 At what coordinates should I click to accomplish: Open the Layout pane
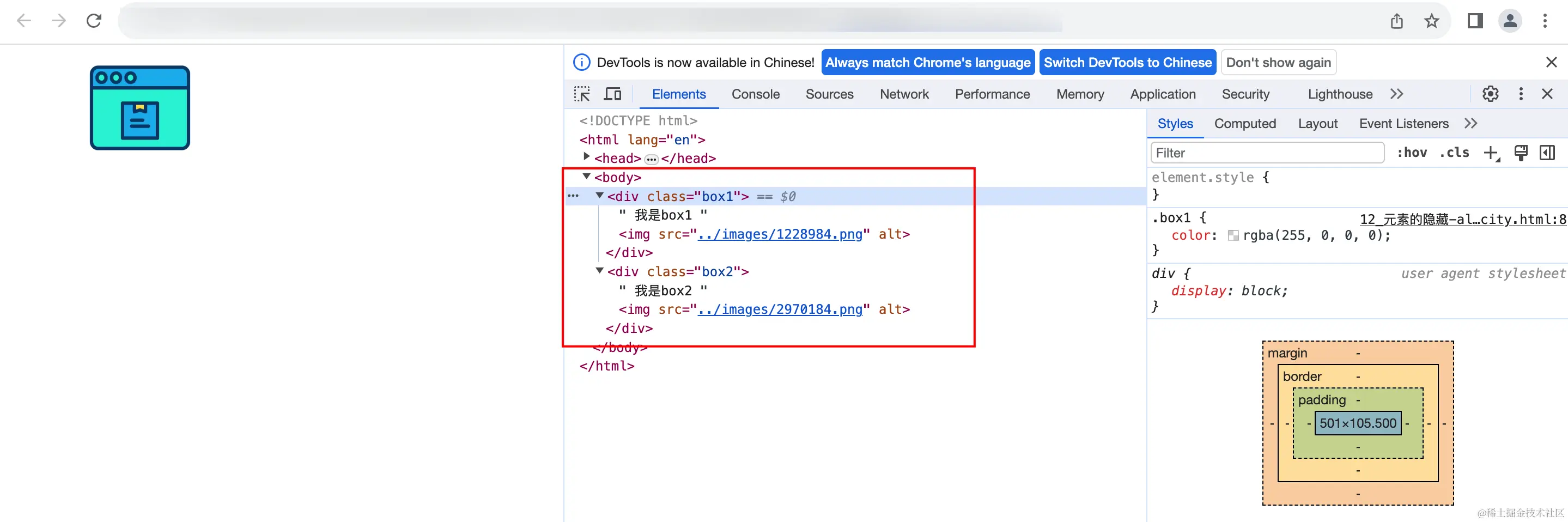[1318, 124]
